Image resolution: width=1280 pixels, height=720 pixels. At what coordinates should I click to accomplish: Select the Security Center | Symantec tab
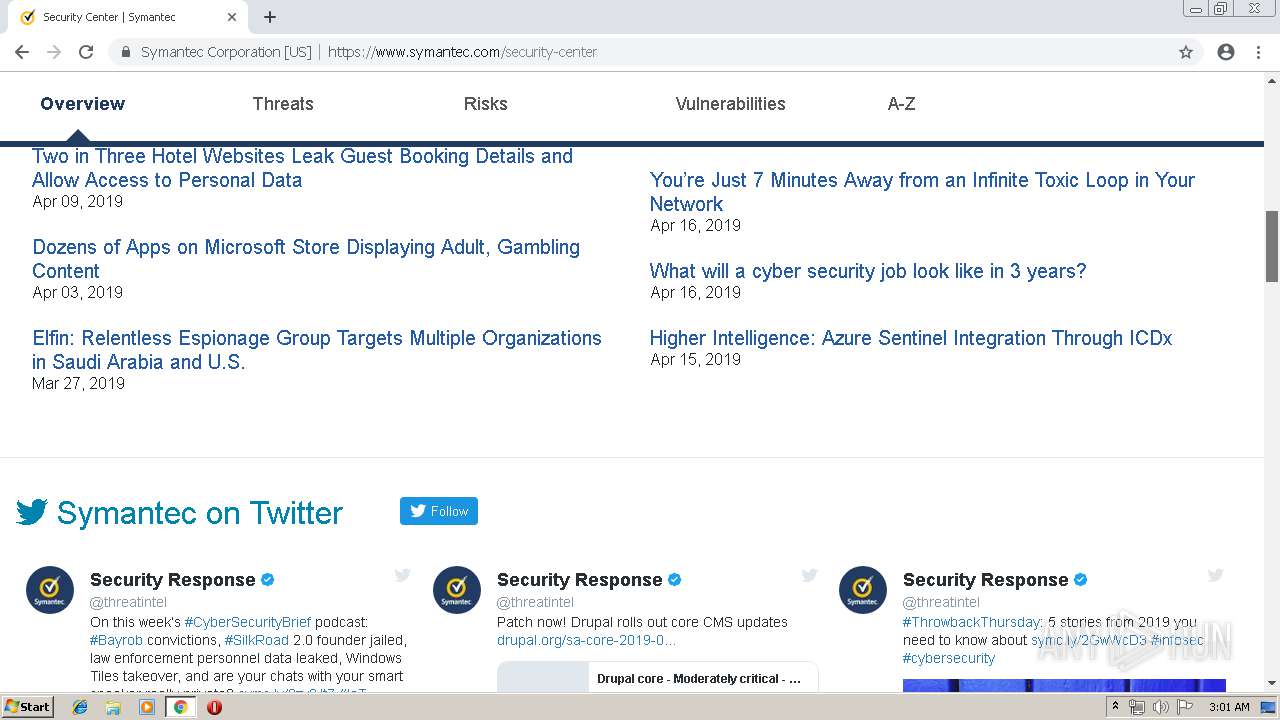point(128,17)
